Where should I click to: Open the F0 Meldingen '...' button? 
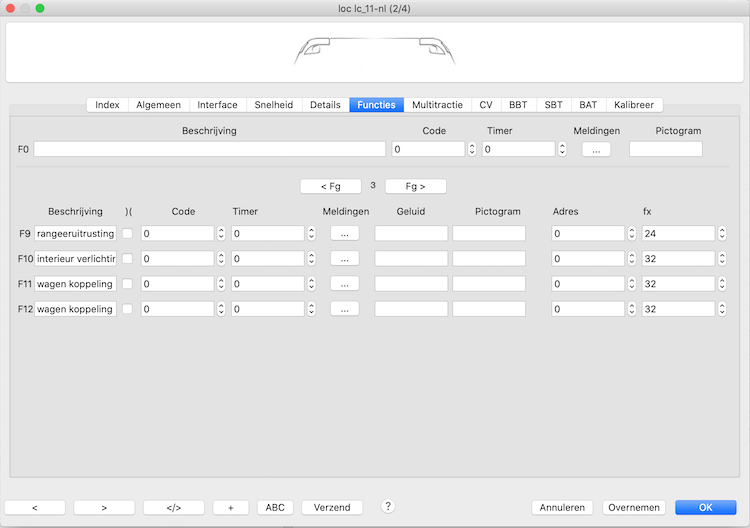[596, 149]
